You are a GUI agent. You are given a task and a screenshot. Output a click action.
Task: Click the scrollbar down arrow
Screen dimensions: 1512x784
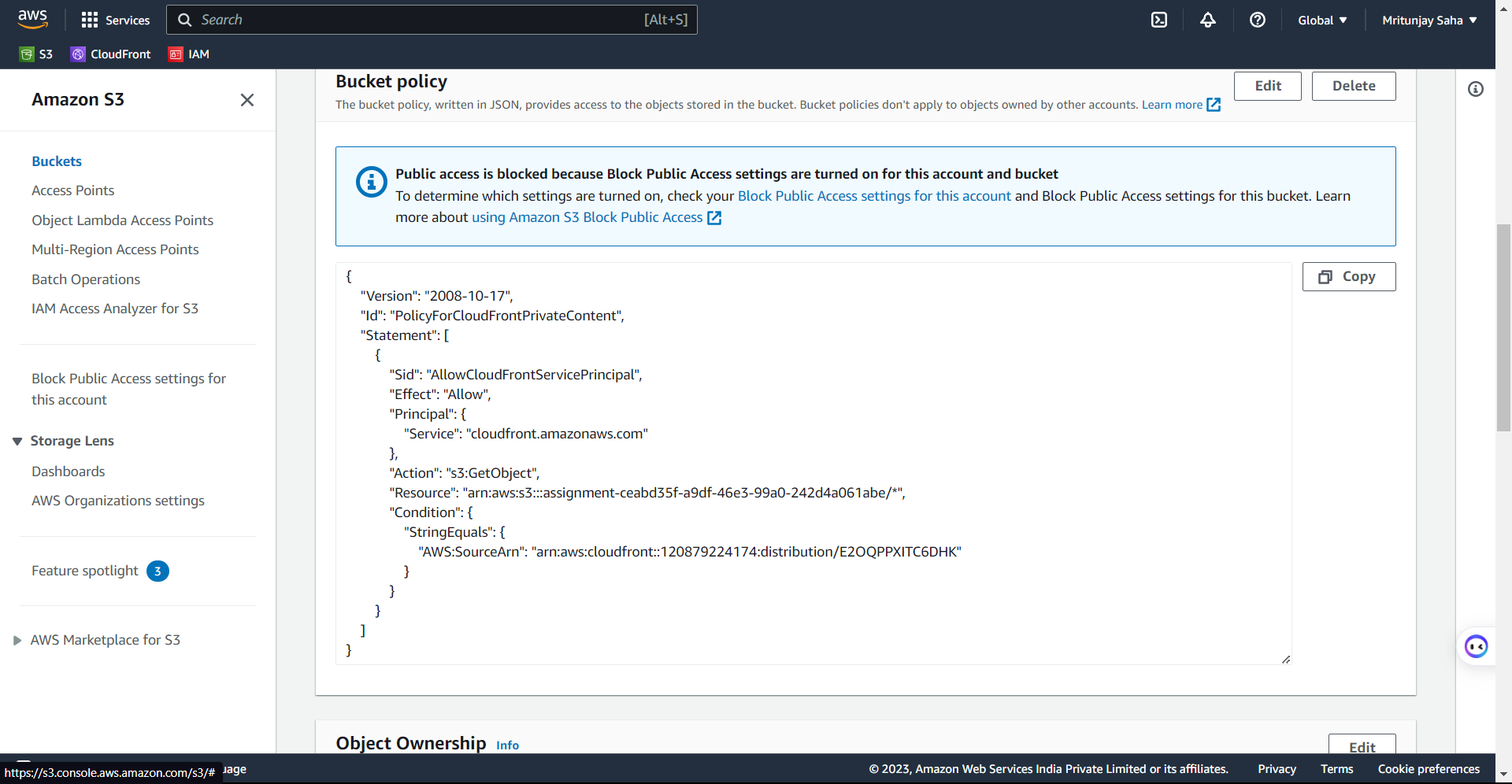point(1503,775)
